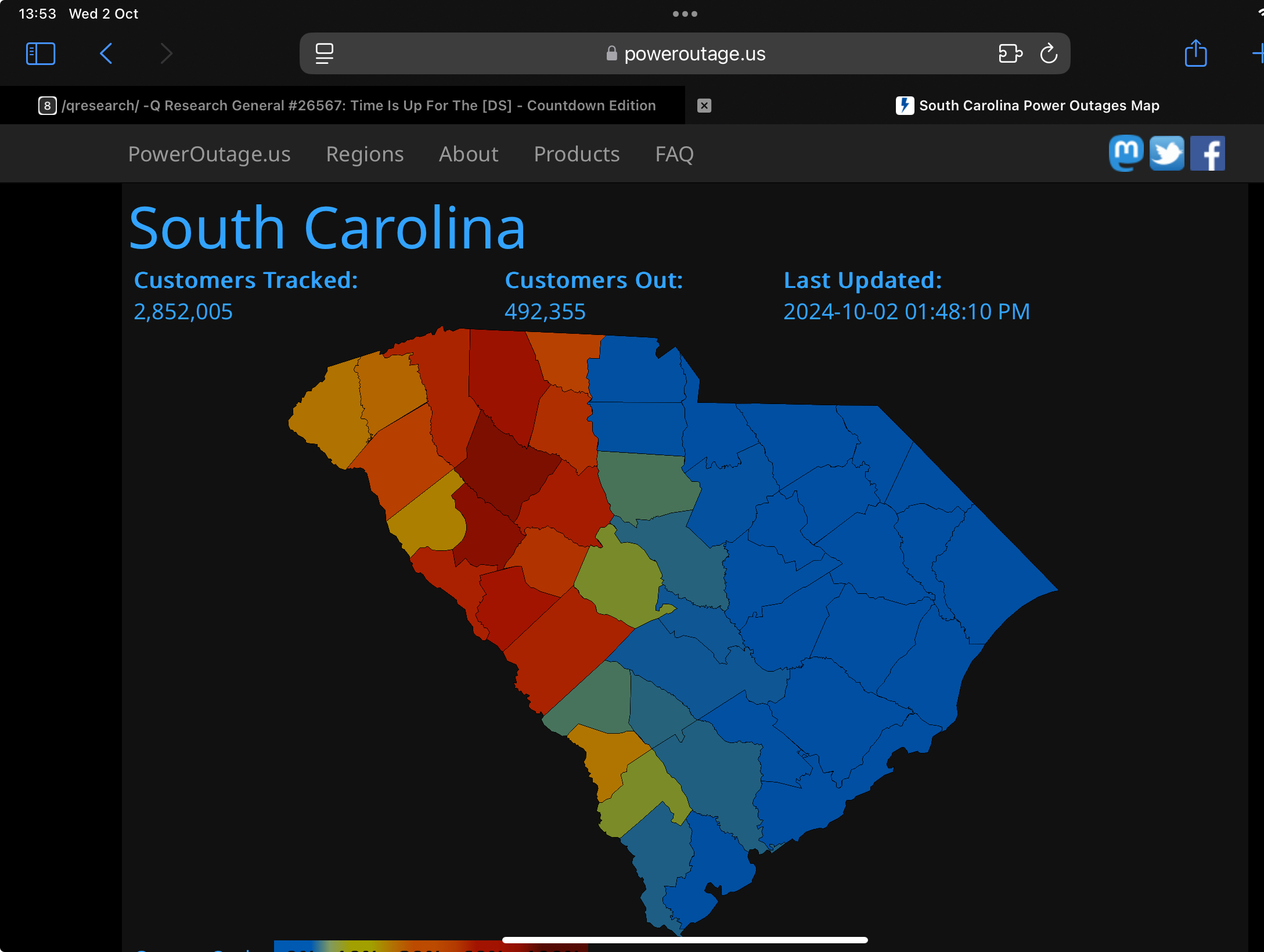Click Customers Out value 492,355
This screenshot has height=952, width=1264.
coord(545,312)
